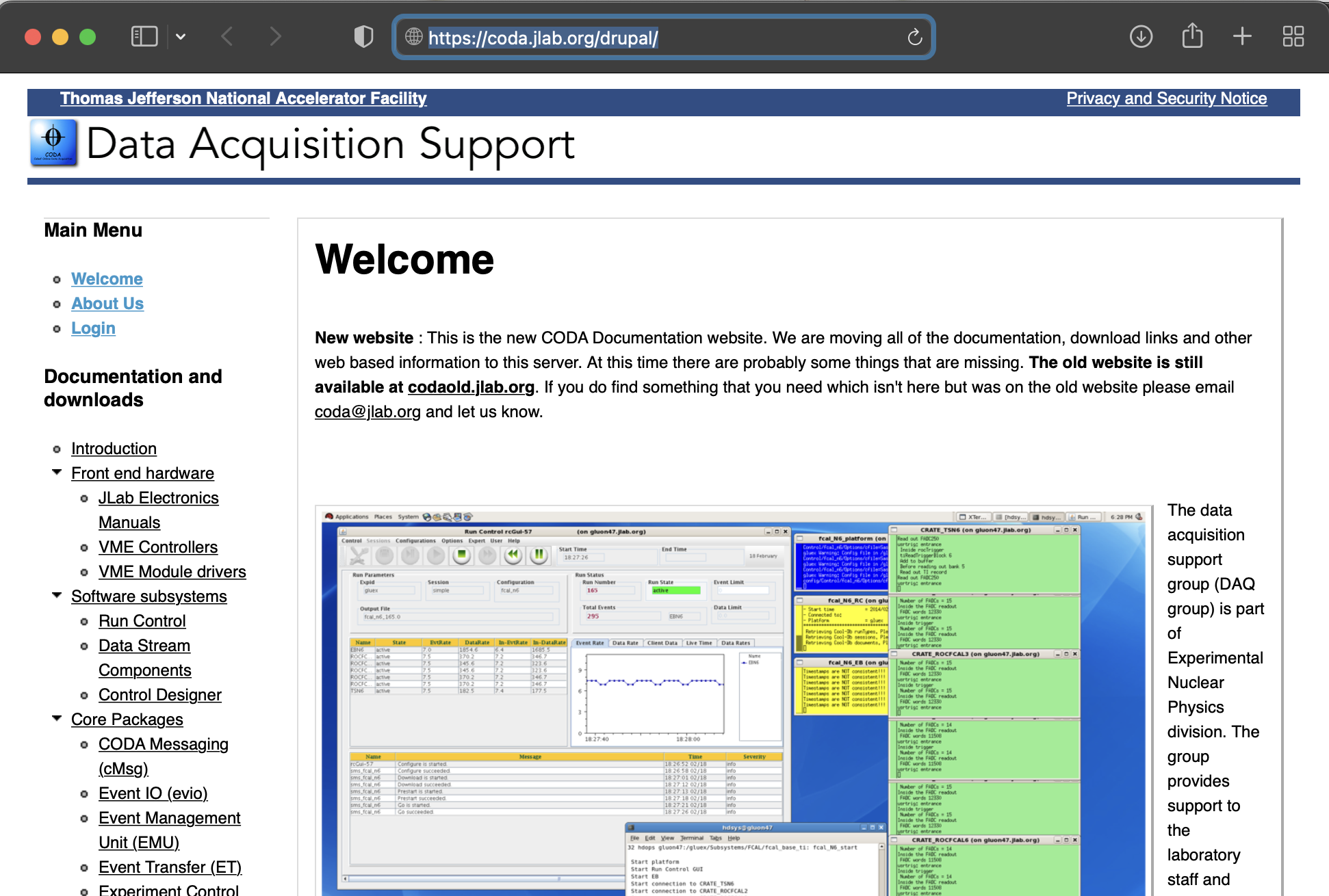Click the Safari sidebar toggle icon
This screenshot has height=896, width=1329.
tap(144, 36)
